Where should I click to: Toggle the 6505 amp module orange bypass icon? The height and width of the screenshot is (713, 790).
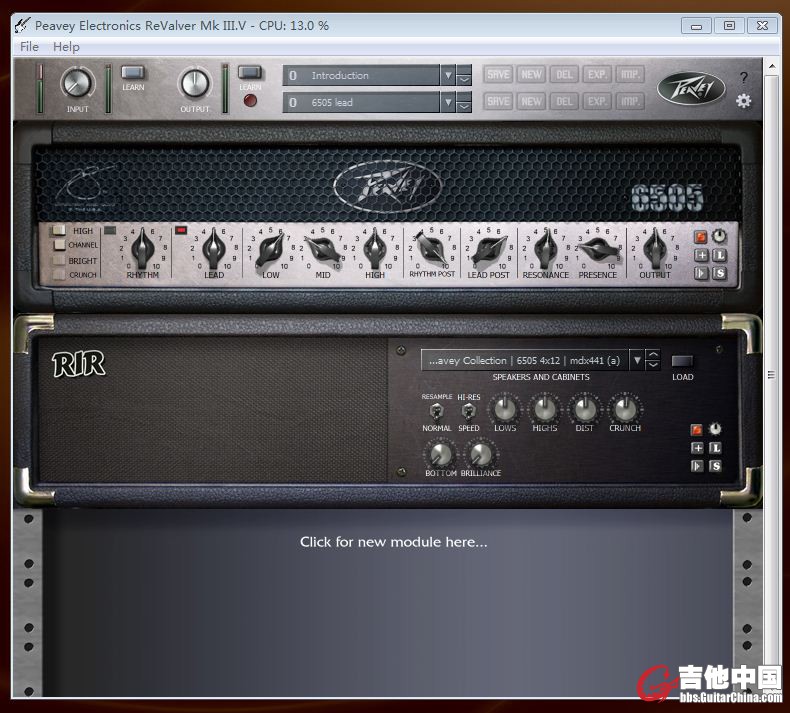click(x=701, y=237)
